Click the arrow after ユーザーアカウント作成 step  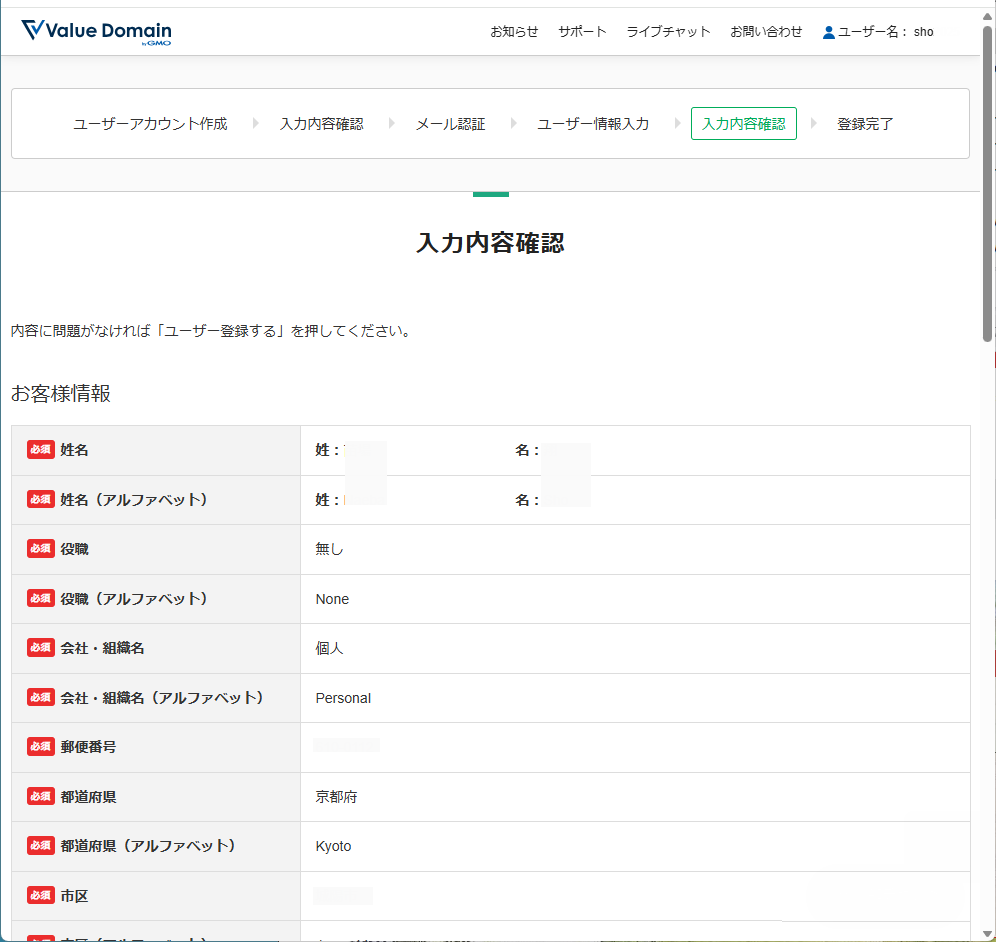click(x=256, y=123)
